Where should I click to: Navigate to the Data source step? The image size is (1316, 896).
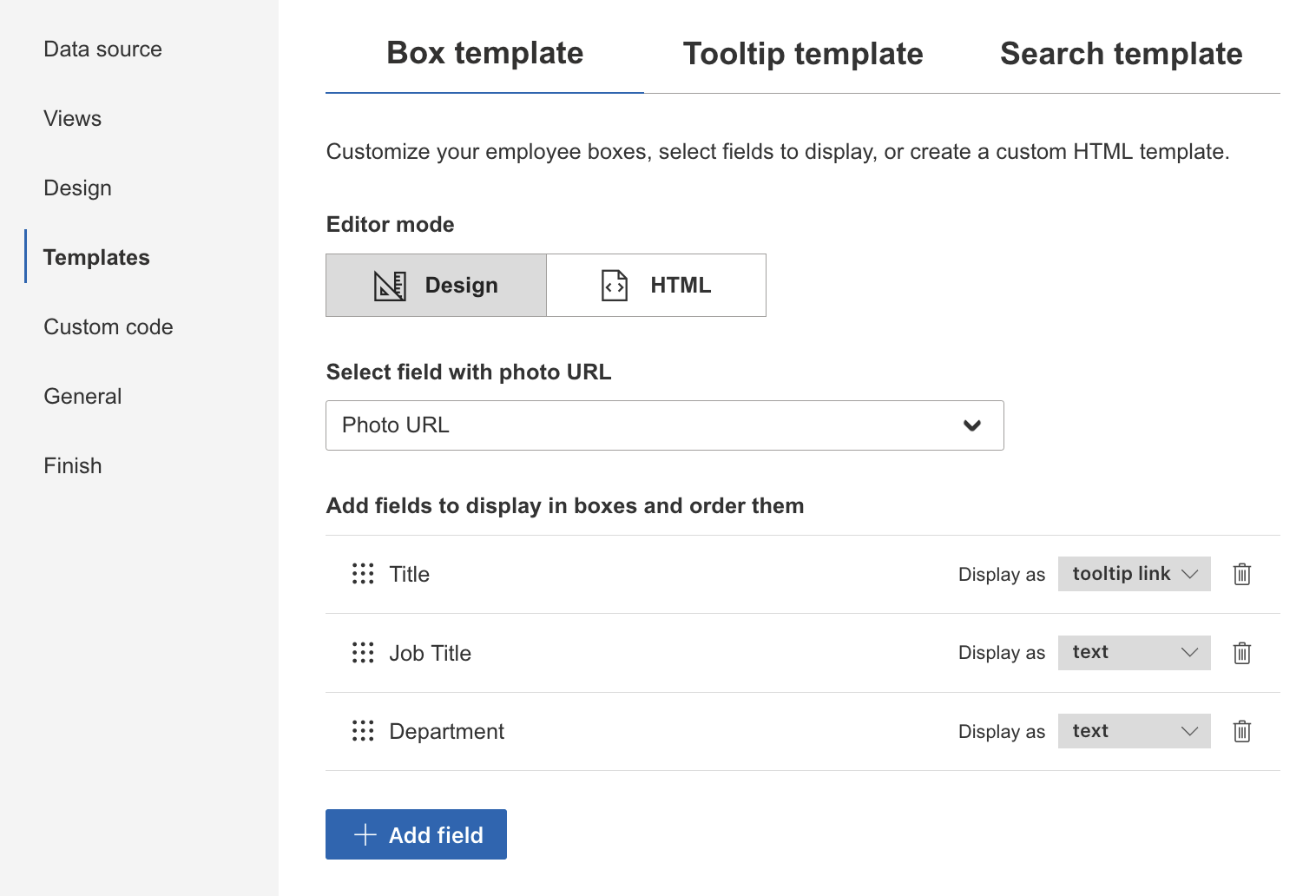click(x=102, y=49)
